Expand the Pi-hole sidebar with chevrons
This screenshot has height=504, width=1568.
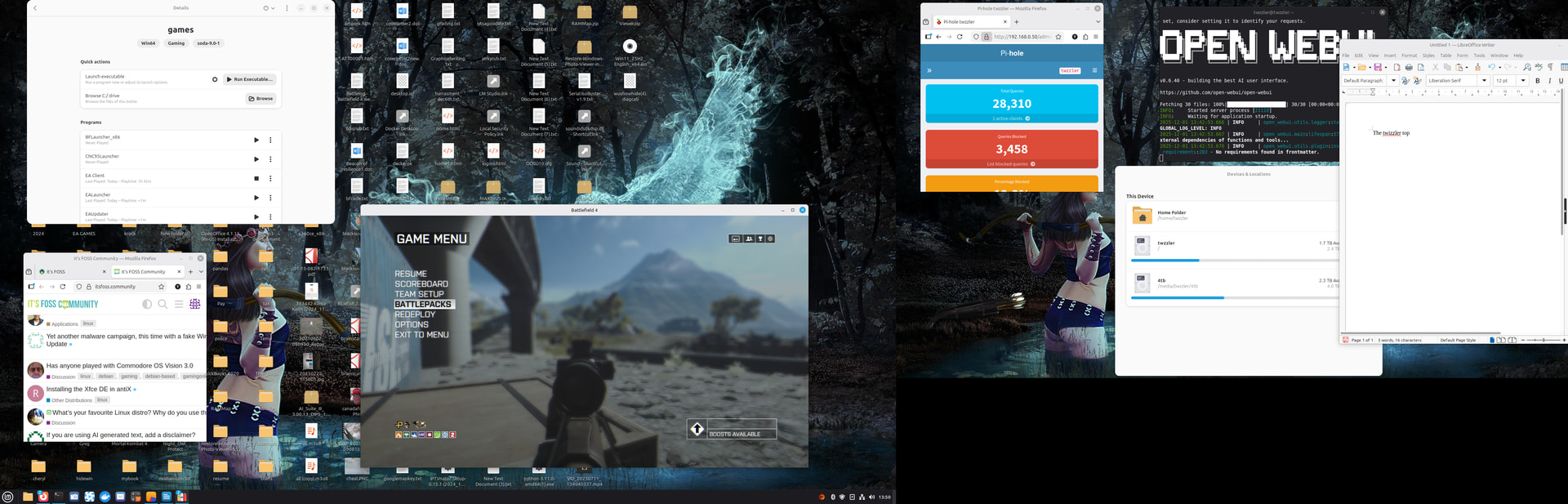[929, 70]
